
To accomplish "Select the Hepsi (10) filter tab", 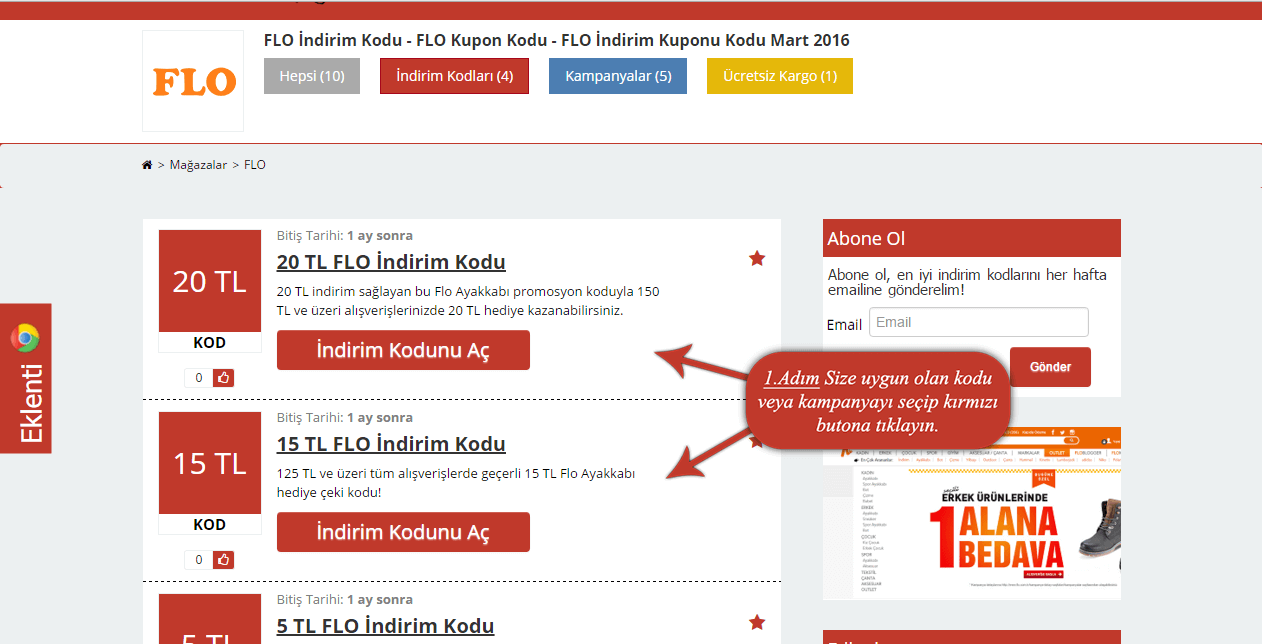I will [x=312, y=76].
